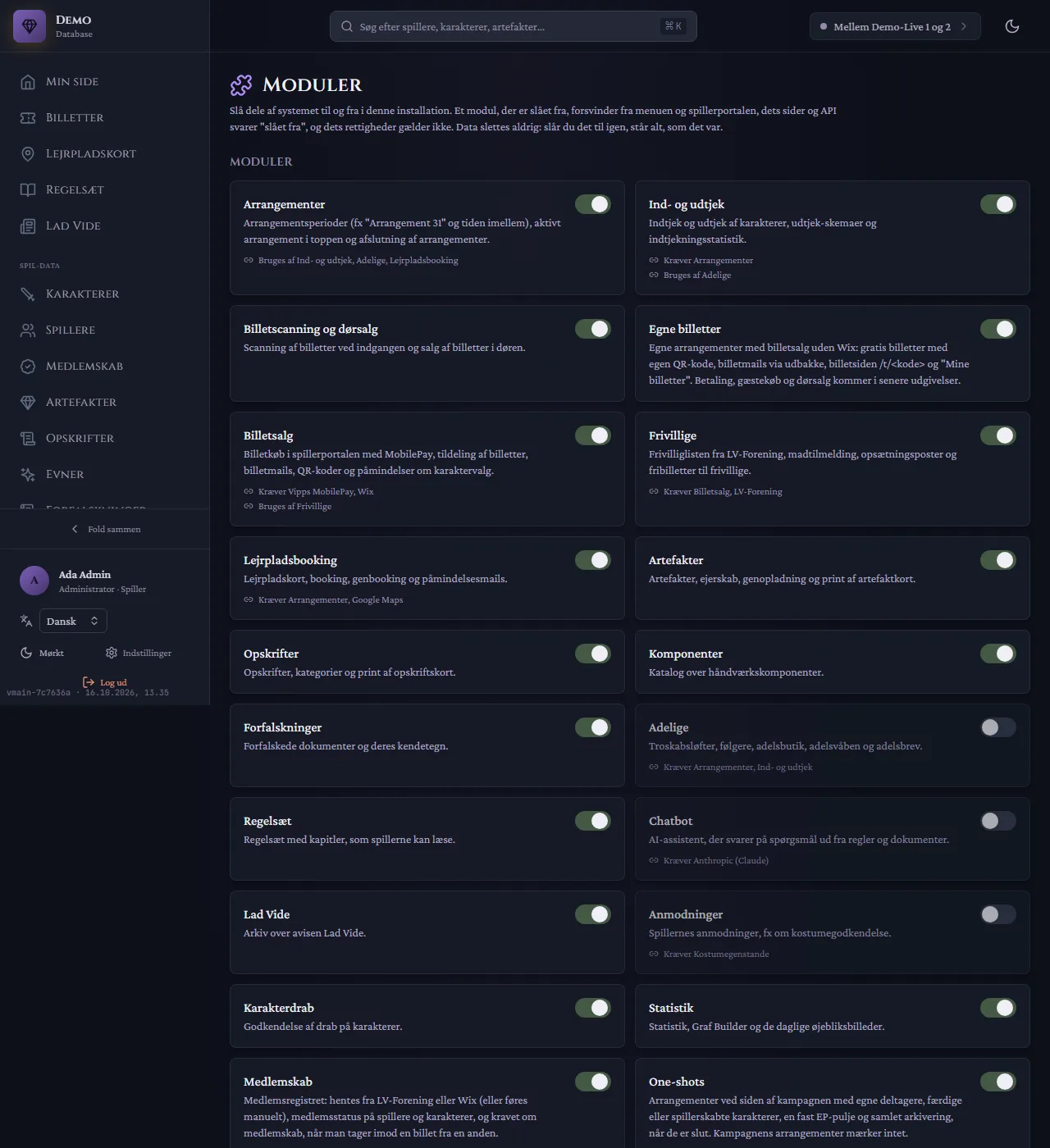
Task: Enable the Adelige module toggle
Action: pyautogui.click(x=998, y=727)
